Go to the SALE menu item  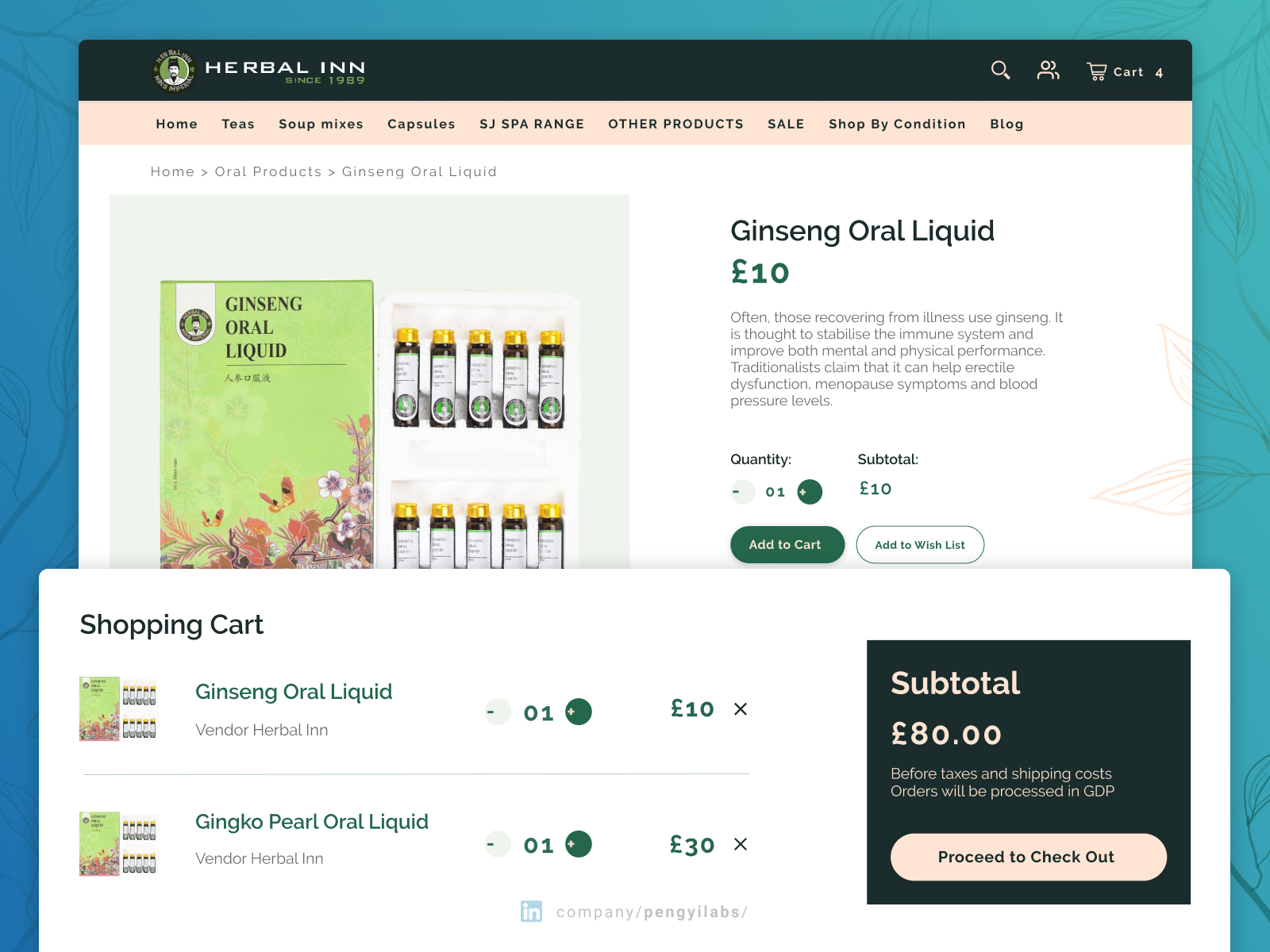786,124
